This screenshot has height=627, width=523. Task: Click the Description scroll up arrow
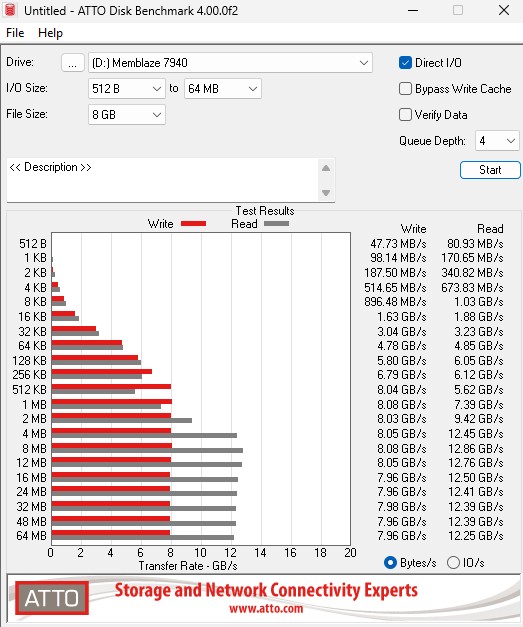click(326, 168)
